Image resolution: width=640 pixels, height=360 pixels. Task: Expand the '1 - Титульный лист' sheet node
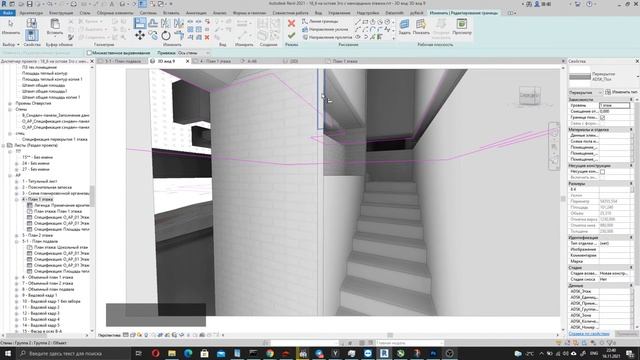[17, 181]
